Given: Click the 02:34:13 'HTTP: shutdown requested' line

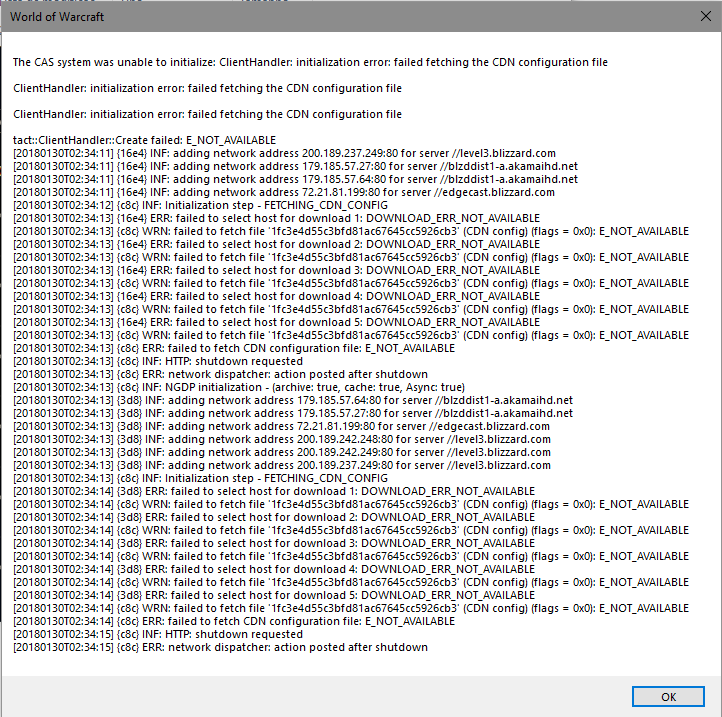Looking at the screenshot, I should point(158,361).
